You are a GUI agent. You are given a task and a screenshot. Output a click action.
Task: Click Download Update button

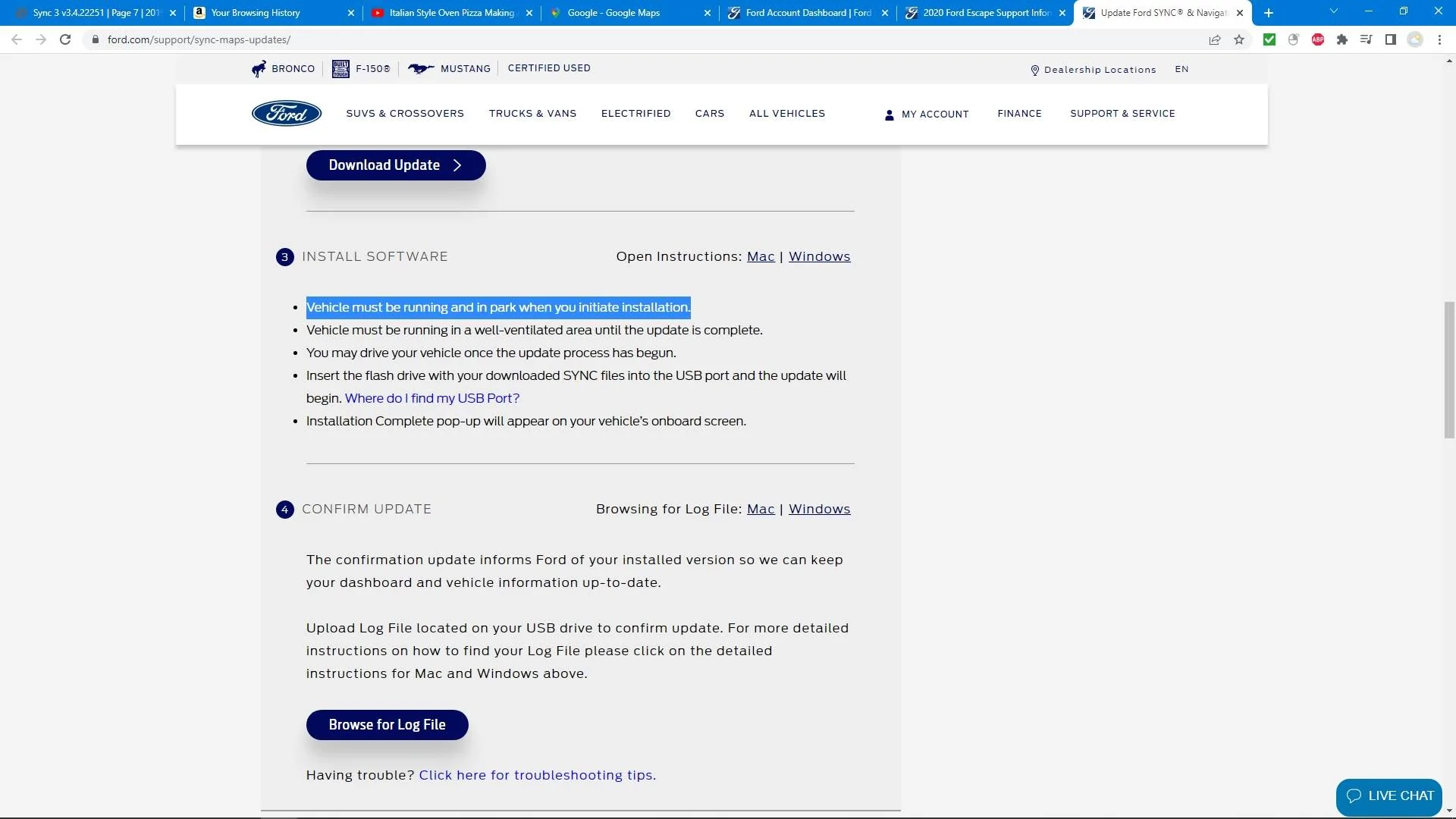pyautogui.click(x=396, y=165)
